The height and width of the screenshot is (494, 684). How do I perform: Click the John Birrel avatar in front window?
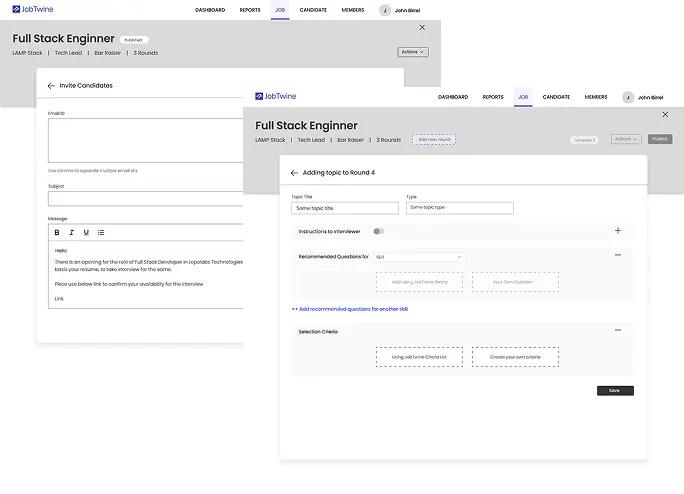pyautogui.click(x=628, y=97)
